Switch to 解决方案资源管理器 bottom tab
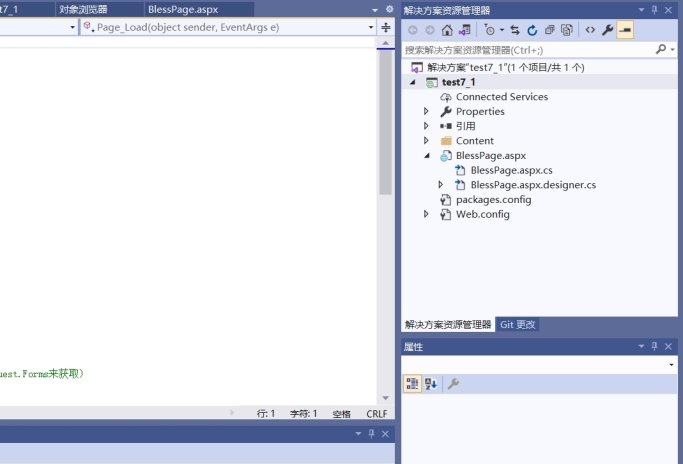The image size is (683, 464). [448, 325]
